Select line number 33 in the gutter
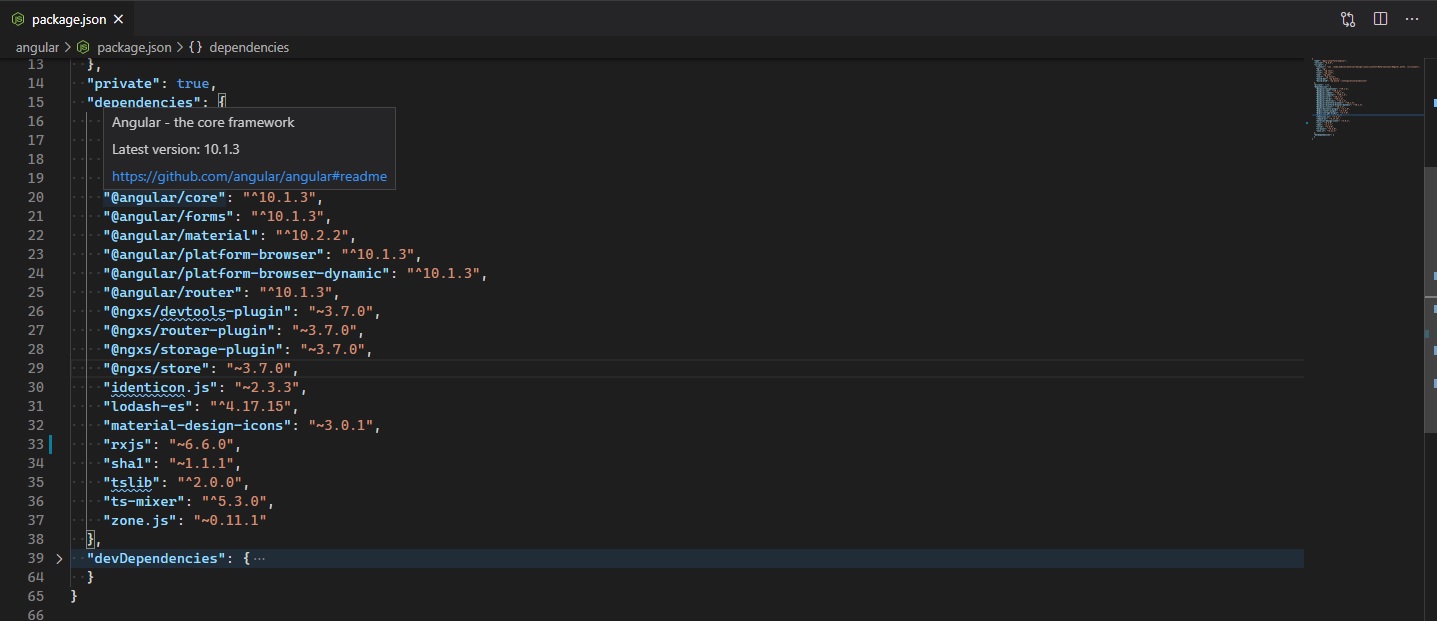 tap(35, 444)
